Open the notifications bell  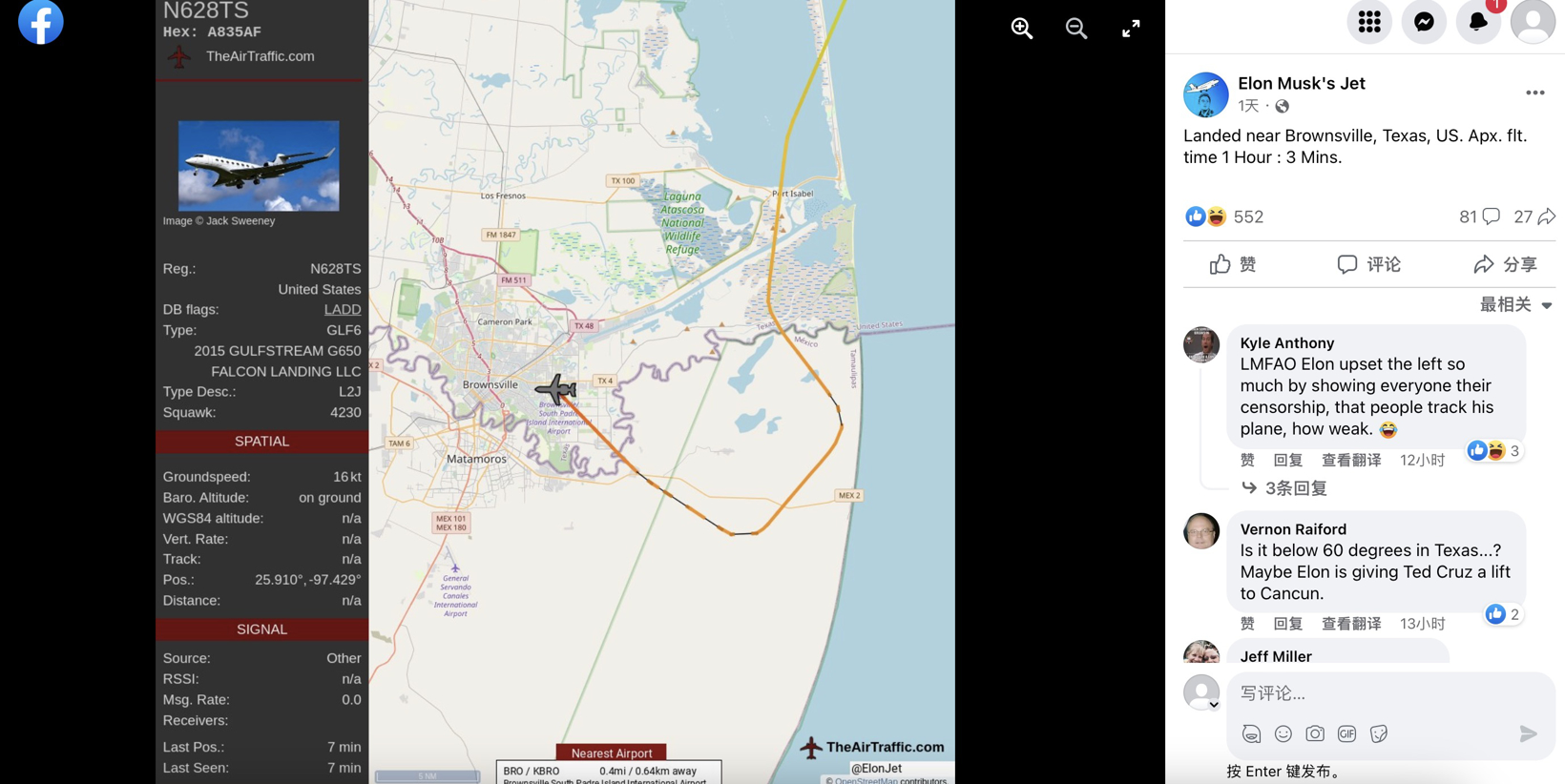(x=1478, y=21)
